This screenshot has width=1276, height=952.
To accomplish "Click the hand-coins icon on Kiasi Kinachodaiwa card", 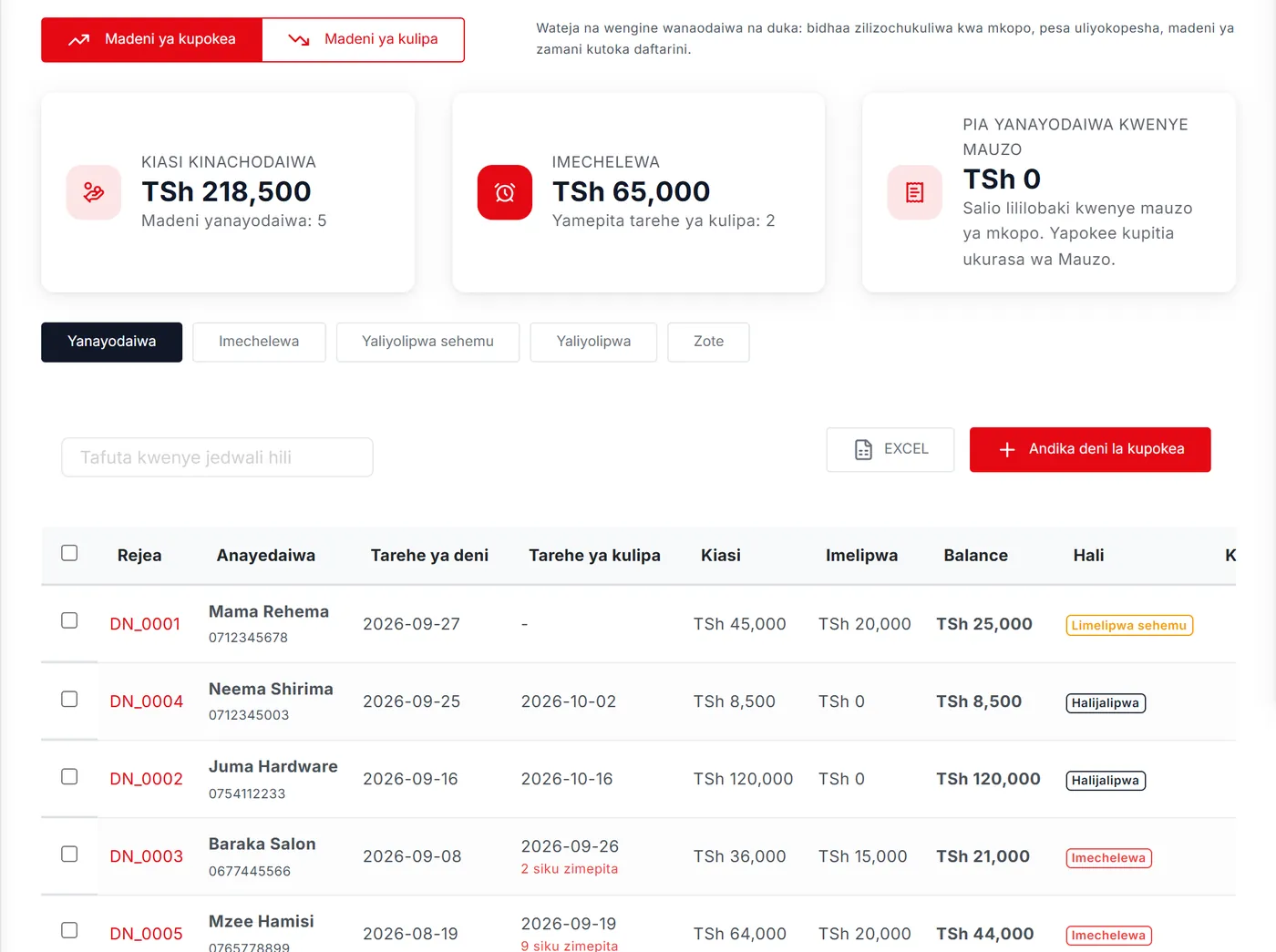I will 94,192.
